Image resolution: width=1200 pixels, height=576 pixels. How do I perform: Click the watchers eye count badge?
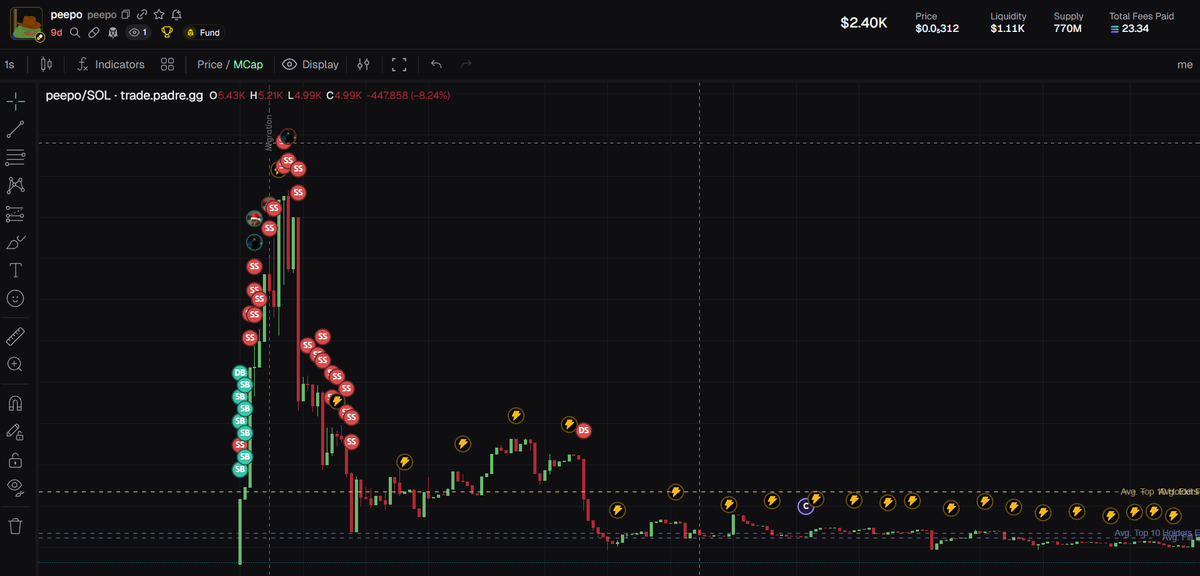pos(138,32)
